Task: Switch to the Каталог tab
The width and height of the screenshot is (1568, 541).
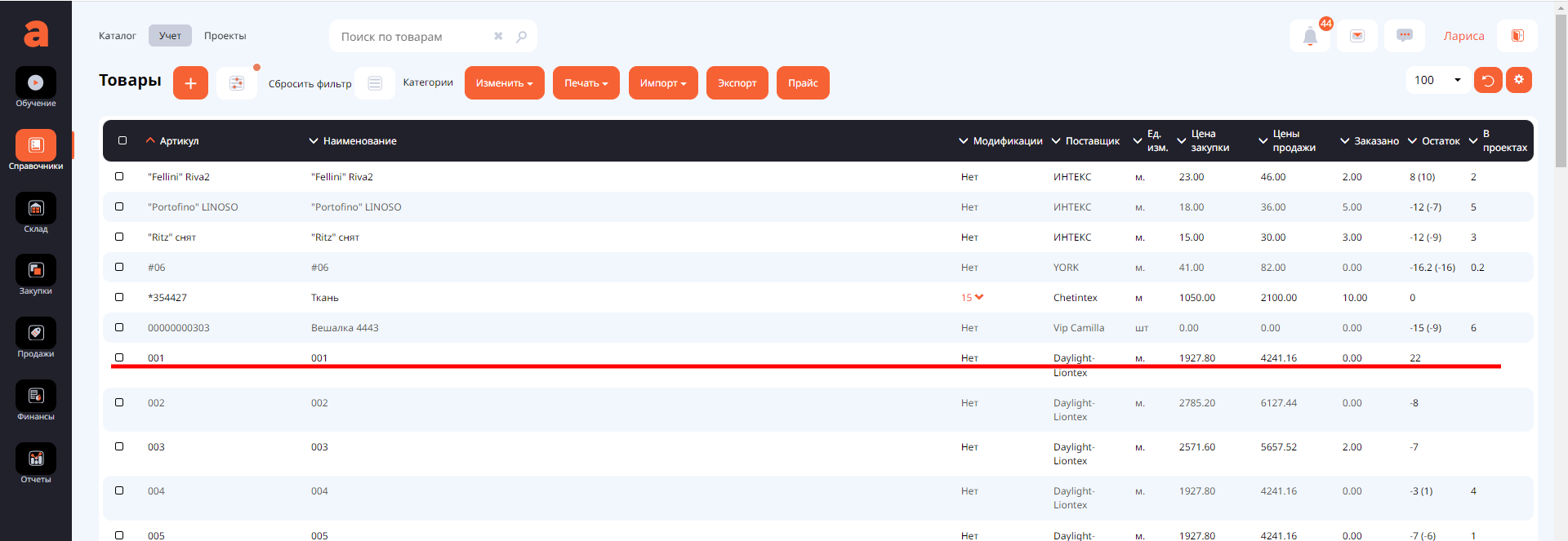Action: click(118, 36)
